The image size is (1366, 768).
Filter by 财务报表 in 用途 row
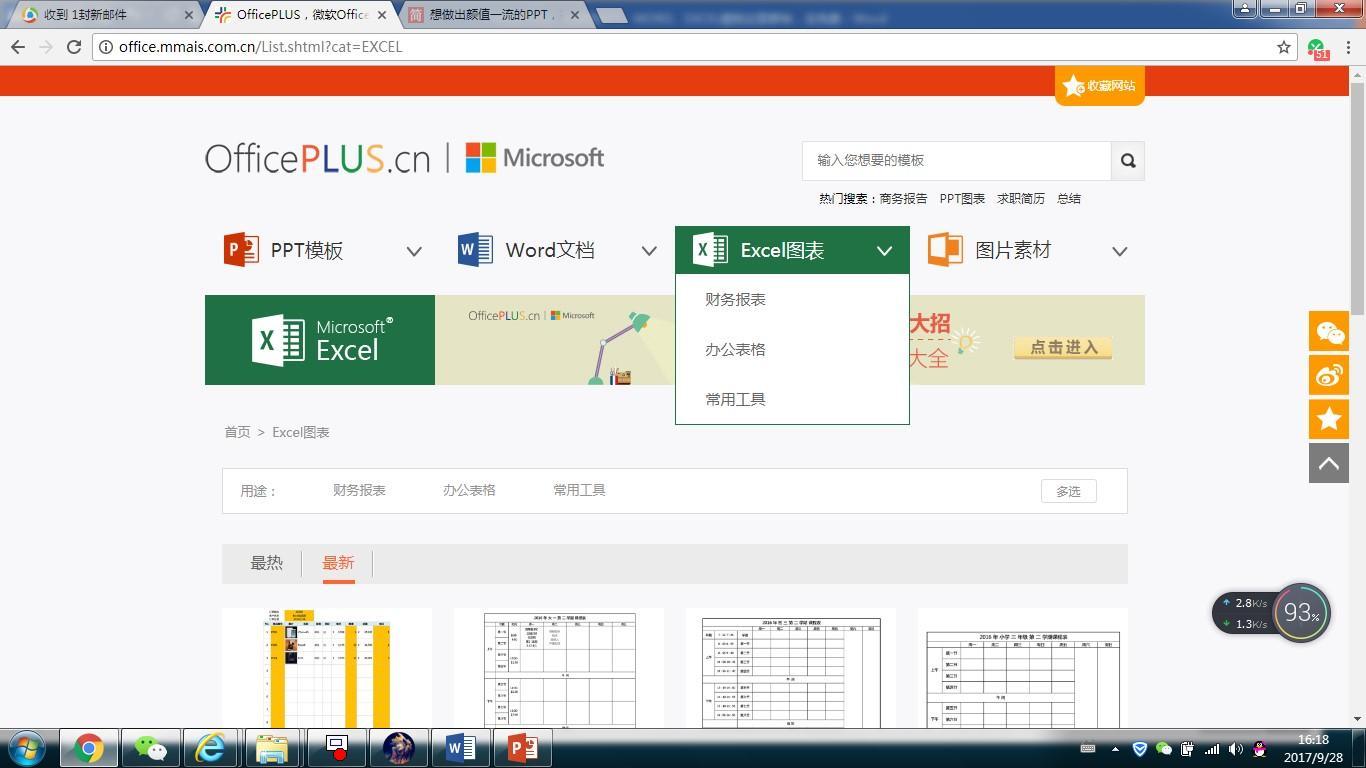(x=359, y=490)
